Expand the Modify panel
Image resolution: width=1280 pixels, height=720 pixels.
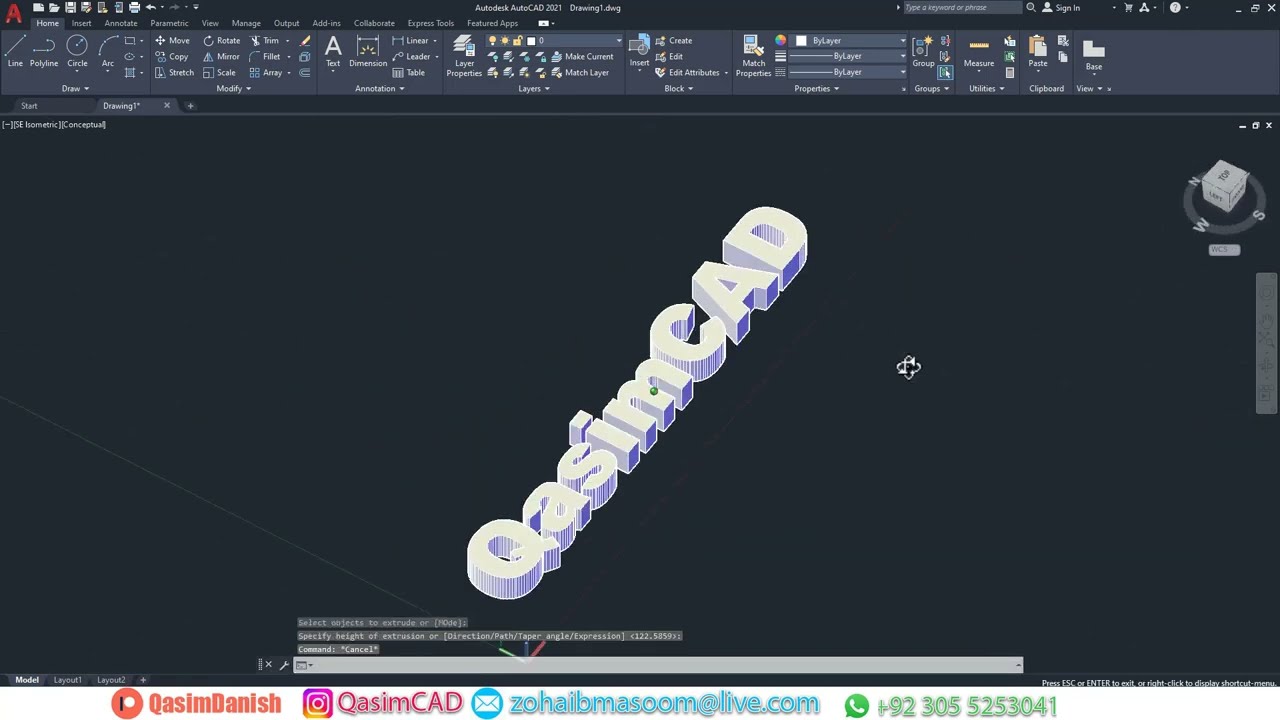pos(234,88)
